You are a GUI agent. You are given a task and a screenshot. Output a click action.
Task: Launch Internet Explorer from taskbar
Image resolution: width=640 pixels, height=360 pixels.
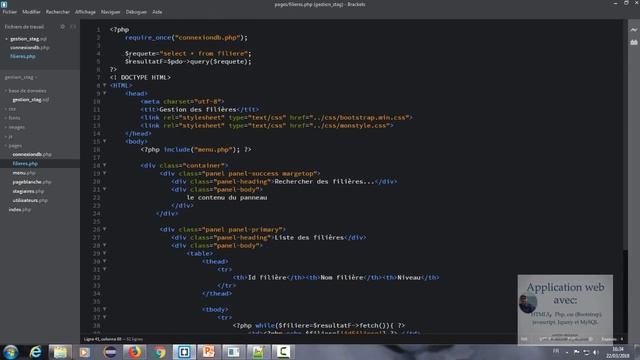coord(36,352)
